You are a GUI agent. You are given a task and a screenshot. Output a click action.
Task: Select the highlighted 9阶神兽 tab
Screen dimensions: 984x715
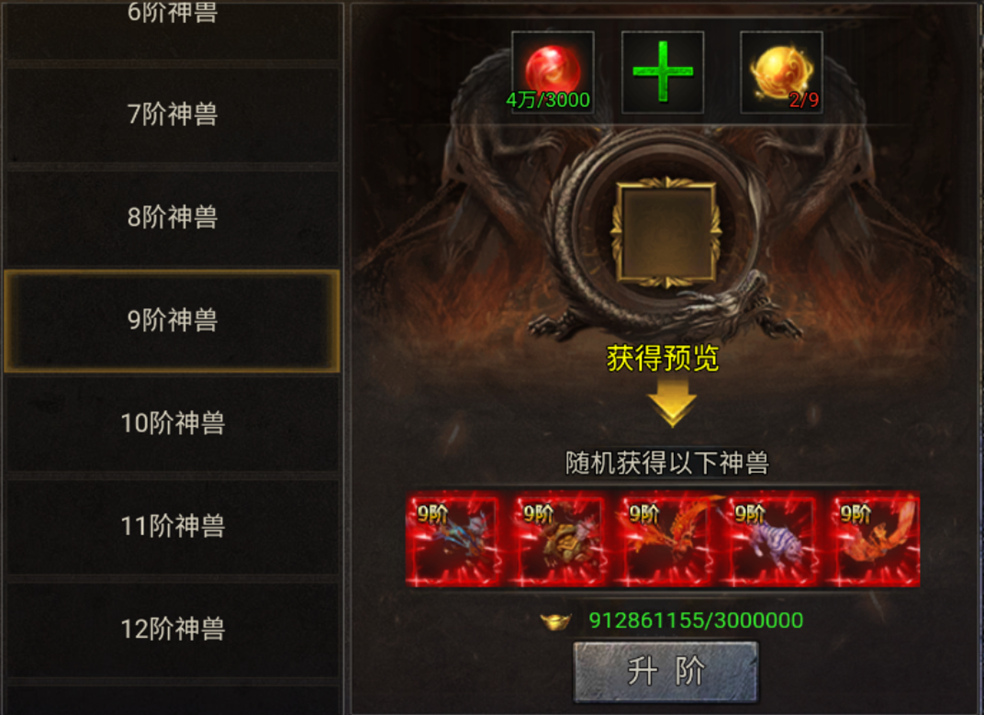173,321
